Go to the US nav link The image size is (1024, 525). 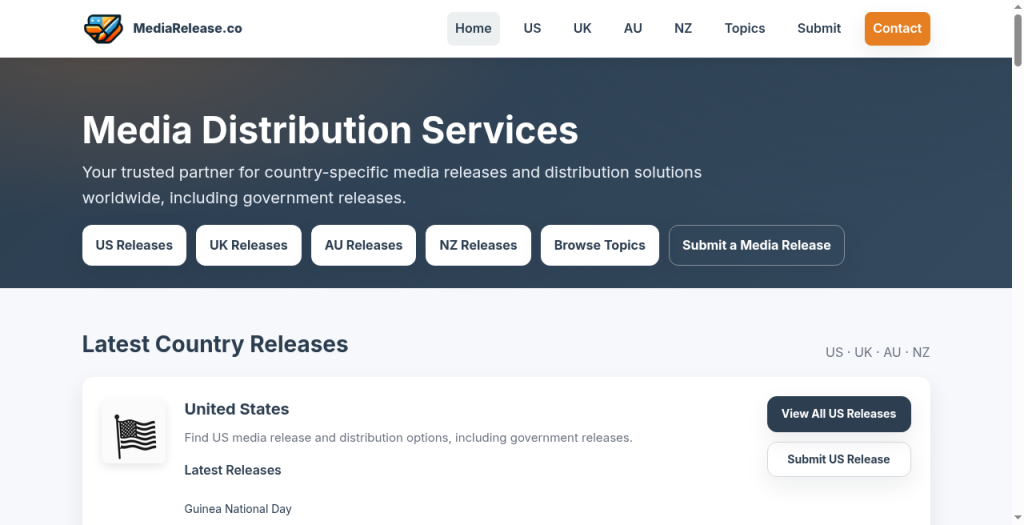(x=532, y=29)
